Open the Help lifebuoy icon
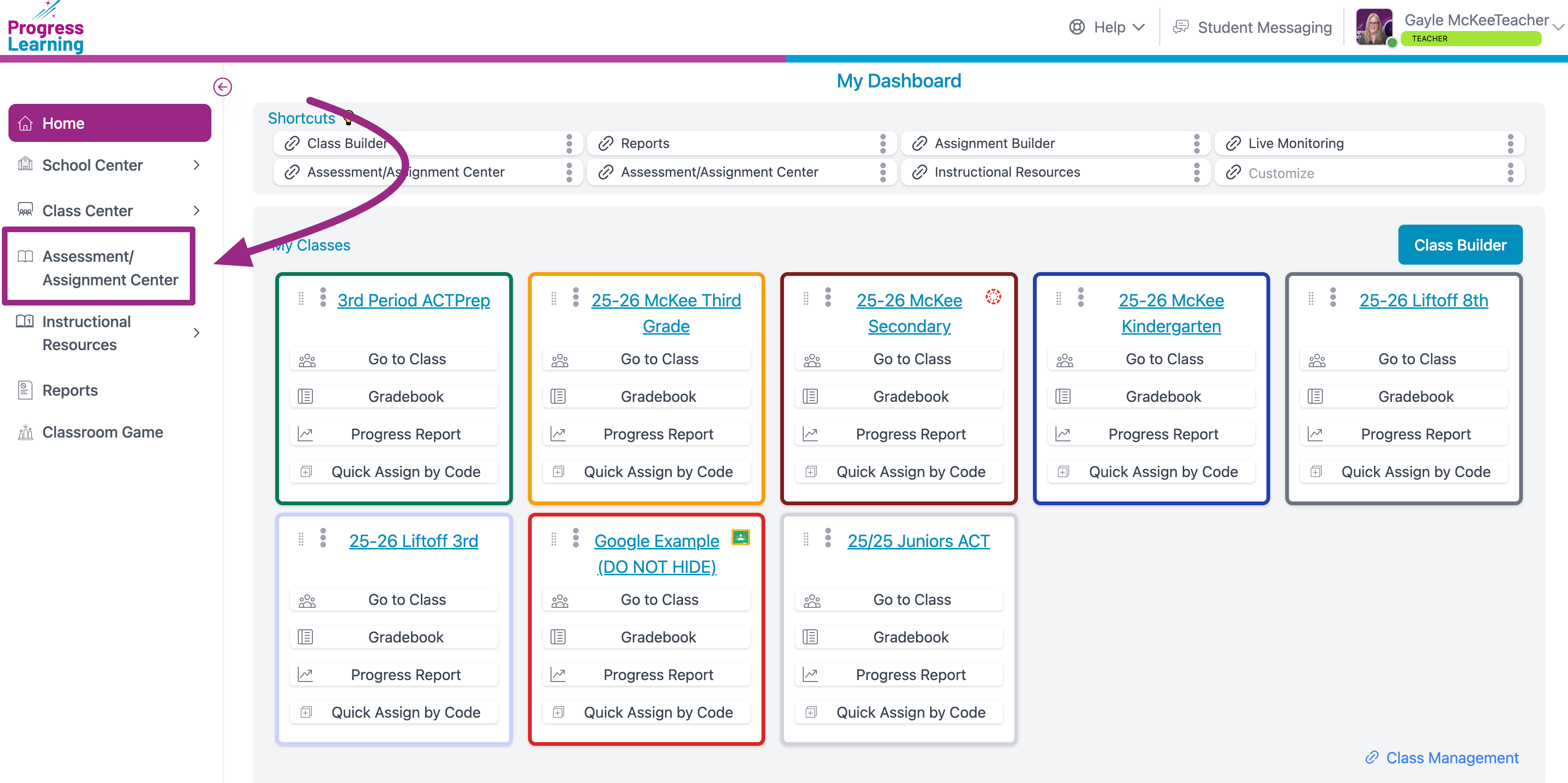The height and width of the screenshot is (783, 1568). point(1077,27)
